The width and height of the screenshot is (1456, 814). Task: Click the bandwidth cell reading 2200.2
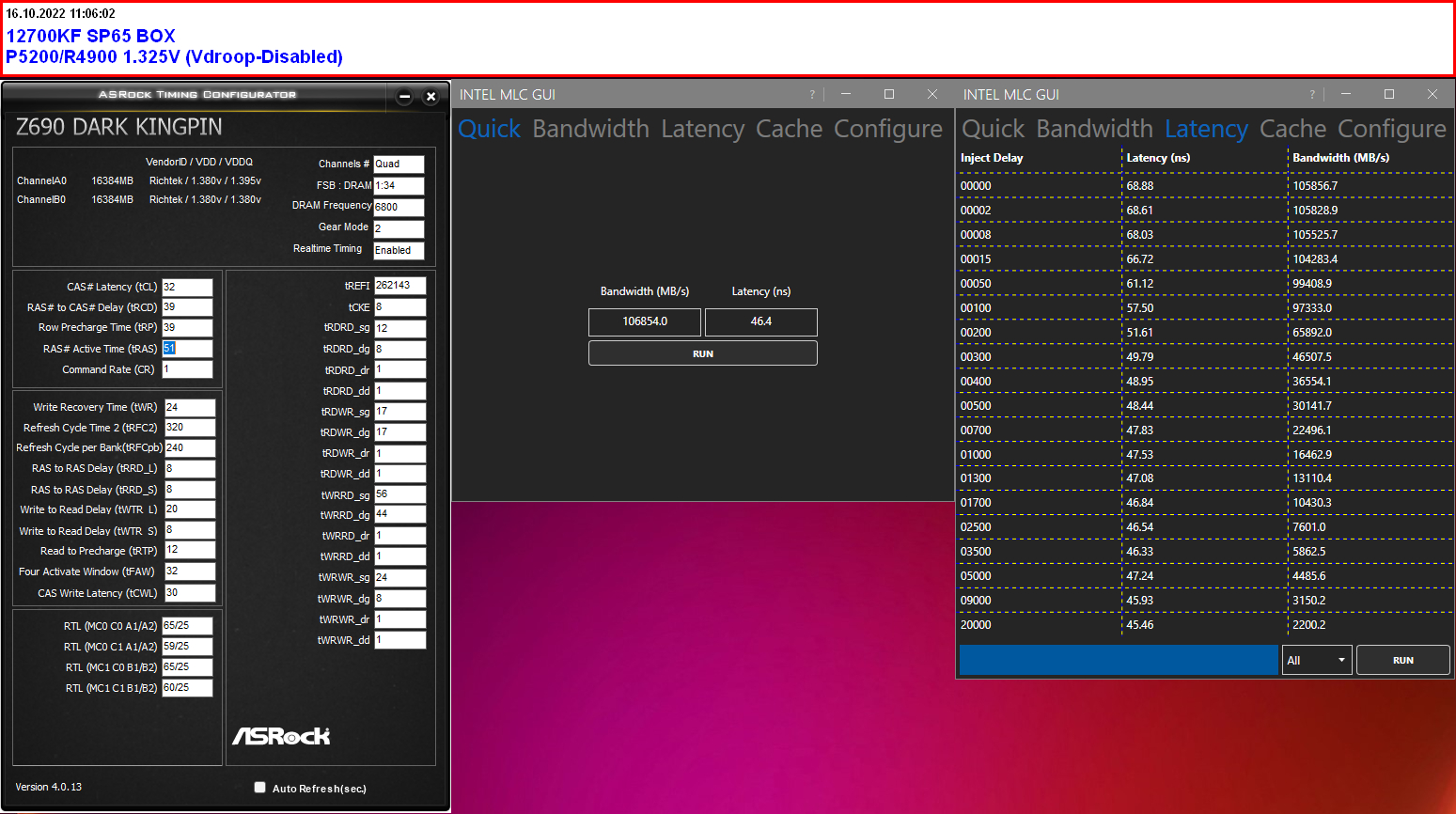tap(1309, 625)
